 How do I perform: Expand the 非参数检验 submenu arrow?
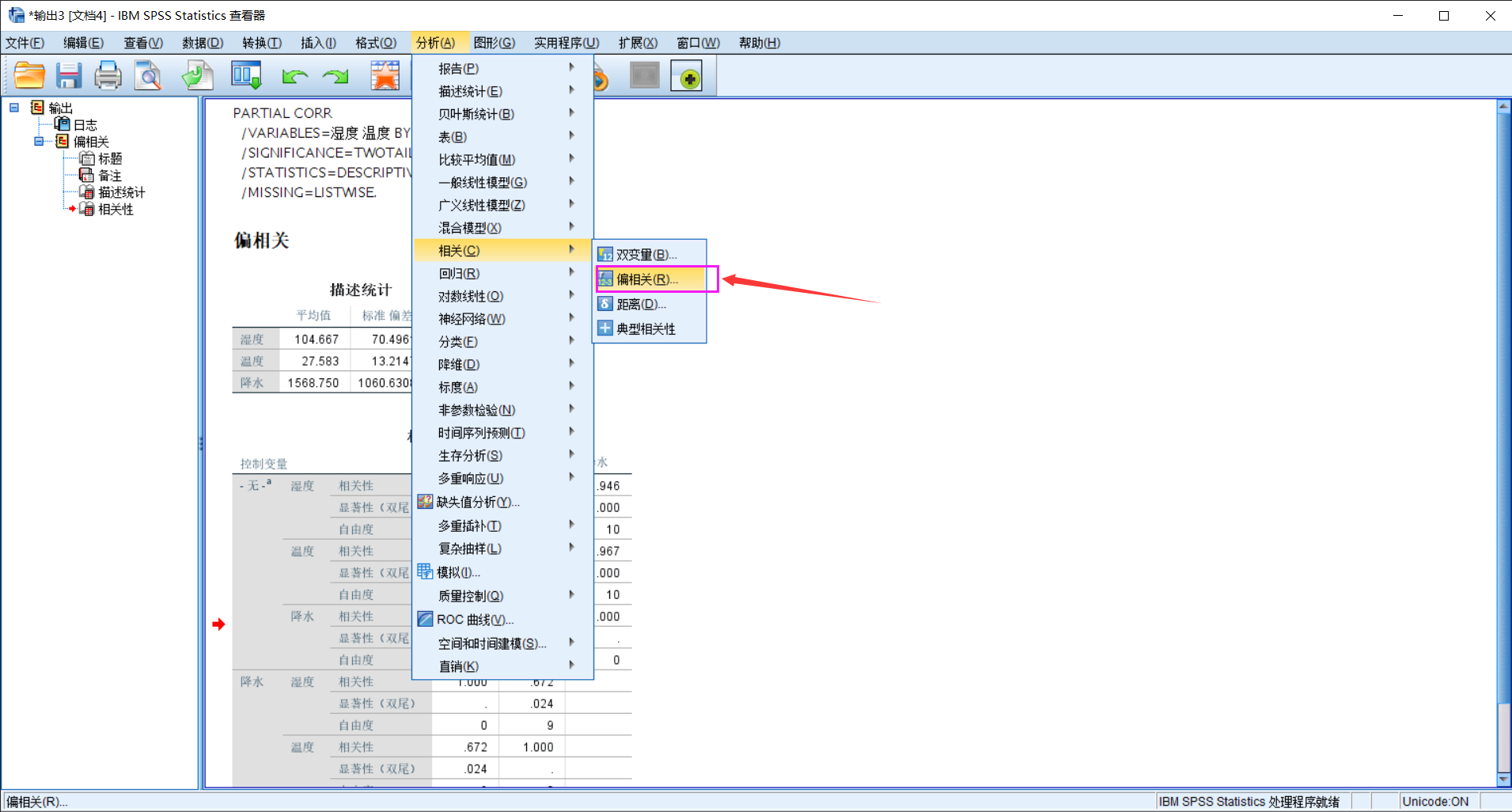(x=571, y=410)
